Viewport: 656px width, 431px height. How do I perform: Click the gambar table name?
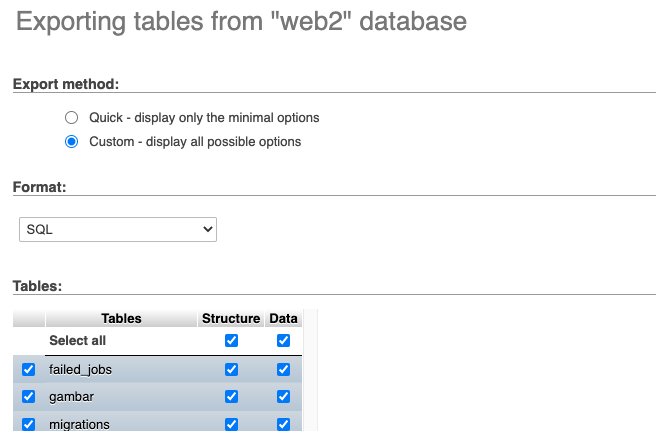tap(70, 397)
